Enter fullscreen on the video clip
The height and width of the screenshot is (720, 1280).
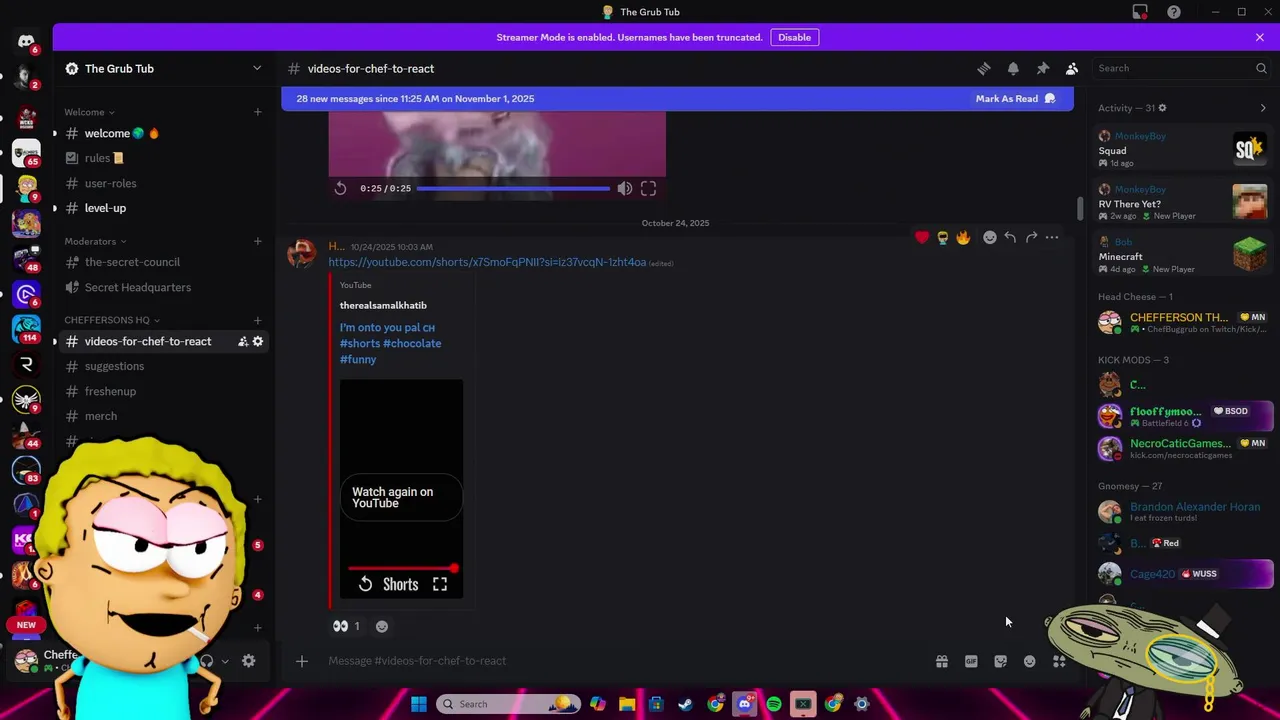(x=648, y=188)
